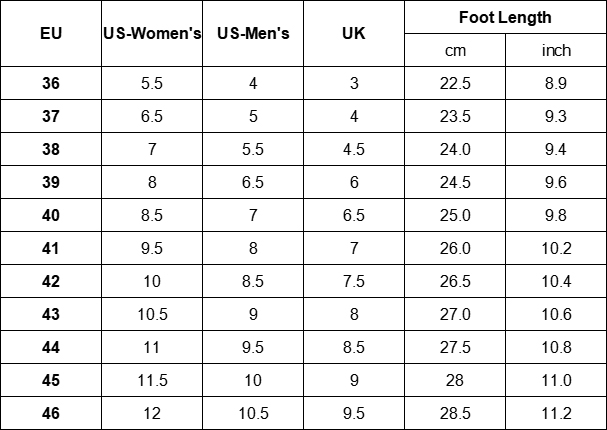Select the 22.5 cm foot length cell
This screenshot has height=430, width=607.
coord(455,83)
